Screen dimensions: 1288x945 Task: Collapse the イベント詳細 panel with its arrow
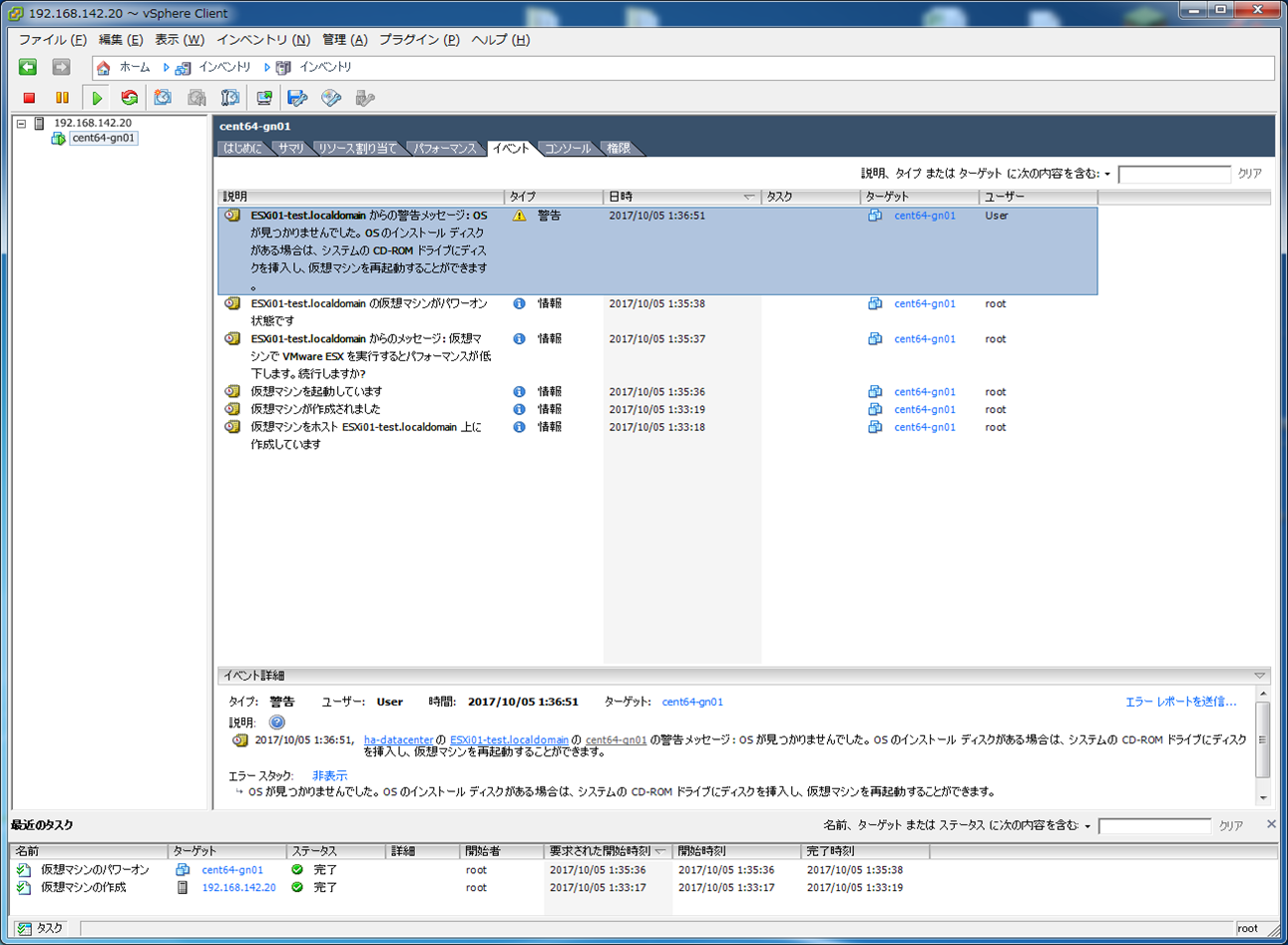coord(1260,676)
